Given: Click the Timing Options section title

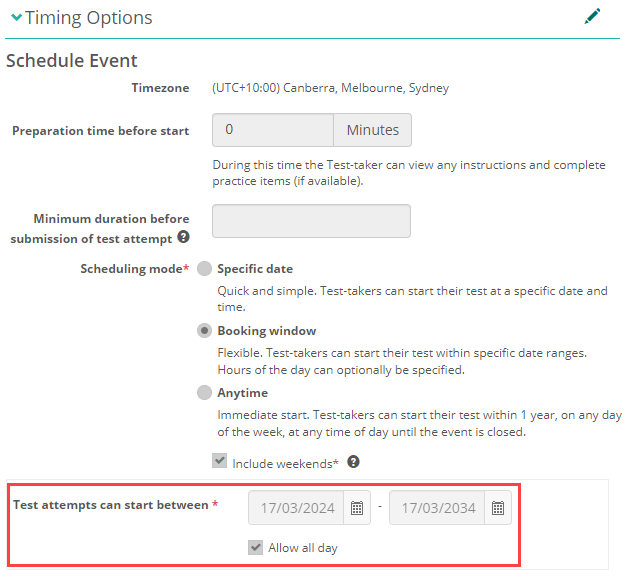Looking at the screenshot, I should 89,18.
